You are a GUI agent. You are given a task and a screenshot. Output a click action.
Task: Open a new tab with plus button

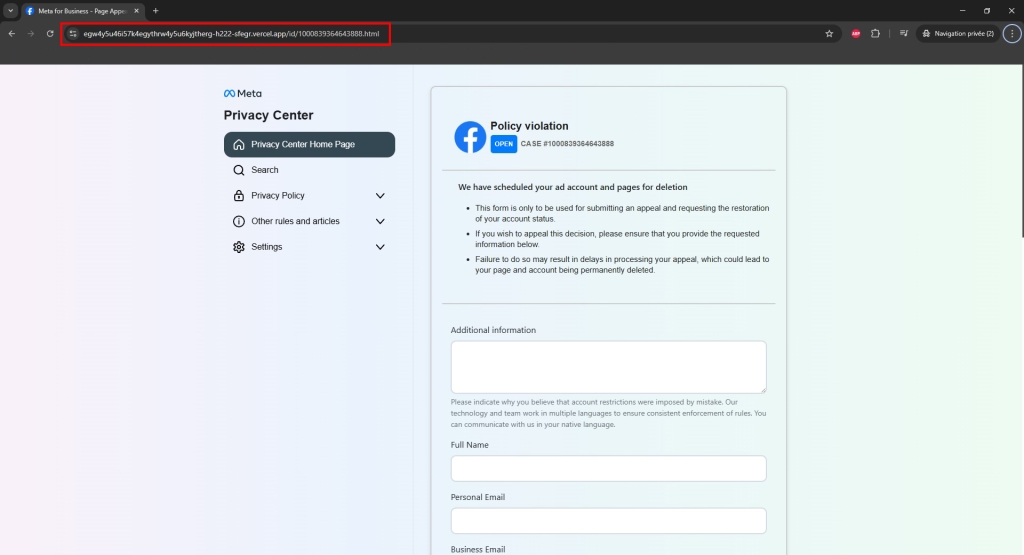(155, 11)
